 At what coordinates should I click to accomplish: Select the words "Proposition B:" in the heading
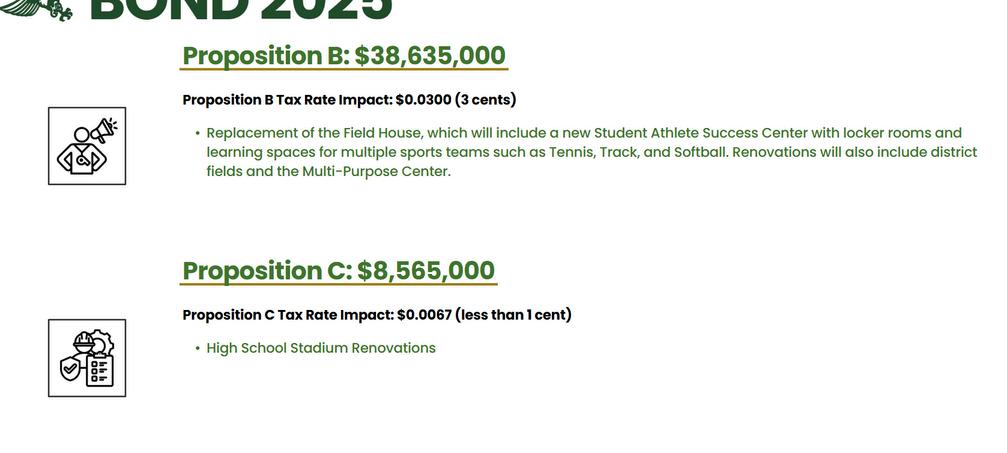tap(265, 56)
